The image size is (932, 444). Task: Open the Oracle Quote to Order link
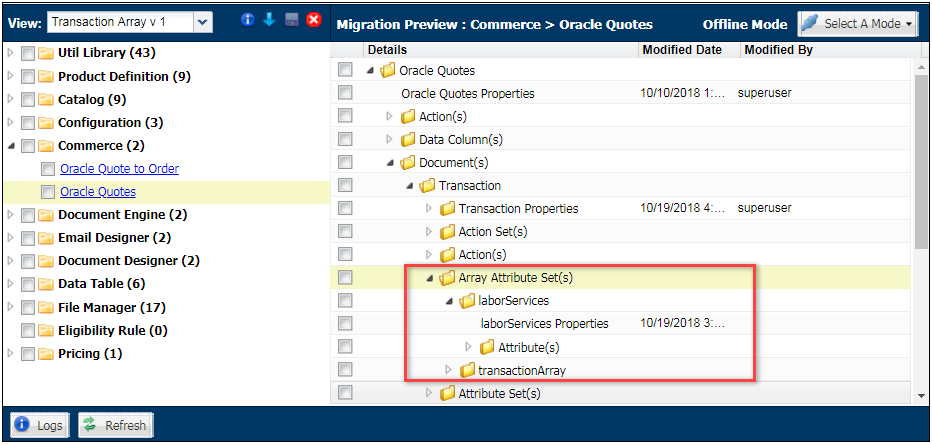119,169
